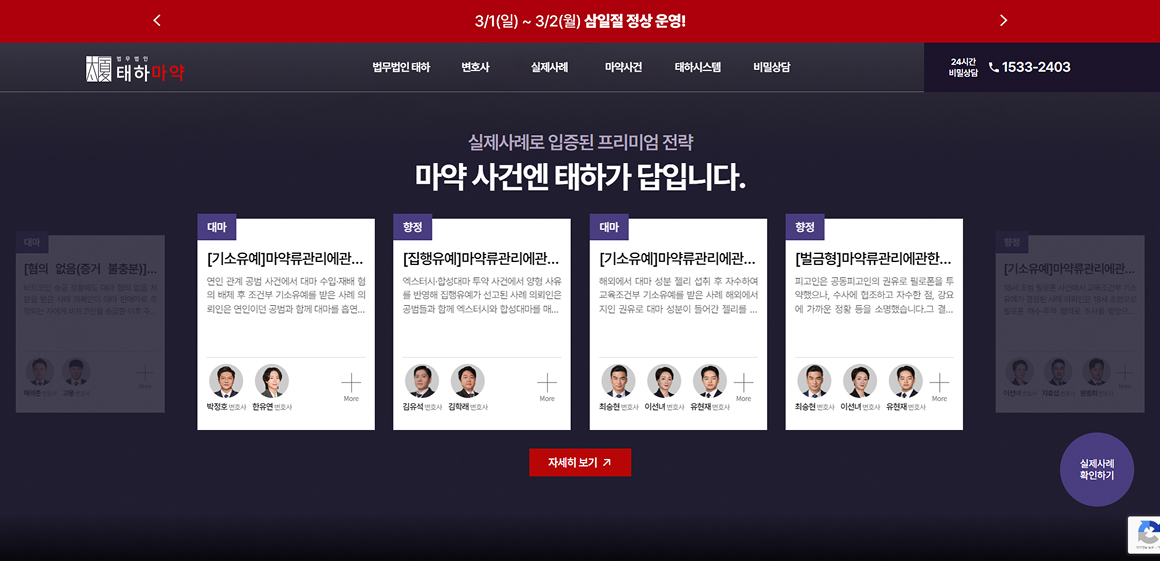This screenshot has width=1160, height=561.
Task: Click the left arrow in red banner
Action: click(x=157, y=21)
